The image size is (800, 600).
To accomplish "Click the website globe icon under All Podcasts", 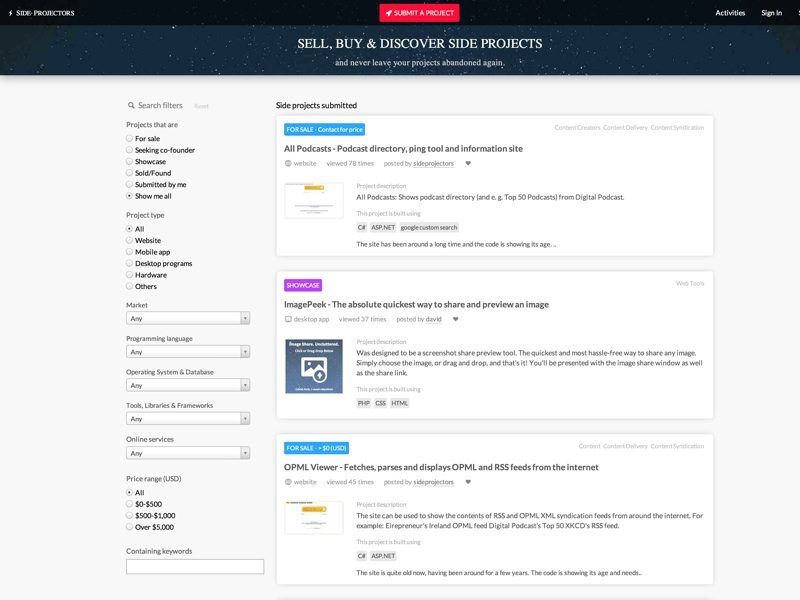I will (288, 163).
